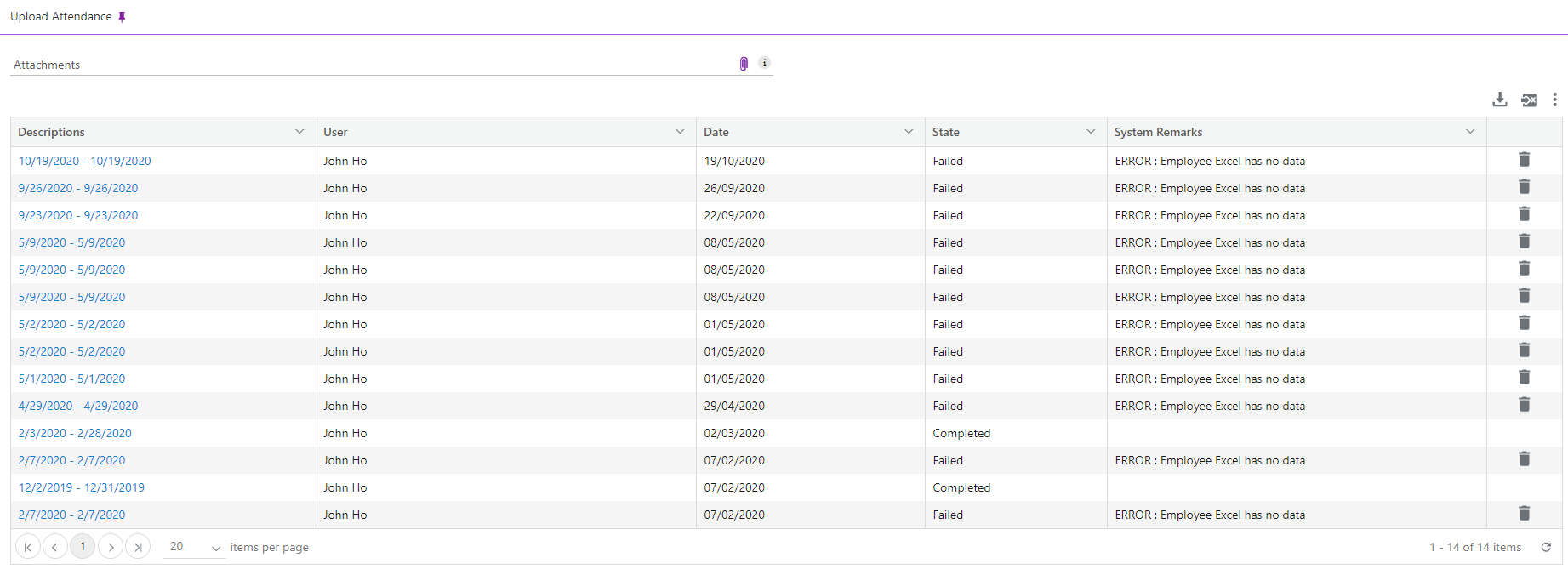Viewport: 1568px width, 575px height.
Task: Click the export to Excel icon
Action: (x=1529, y=100)
